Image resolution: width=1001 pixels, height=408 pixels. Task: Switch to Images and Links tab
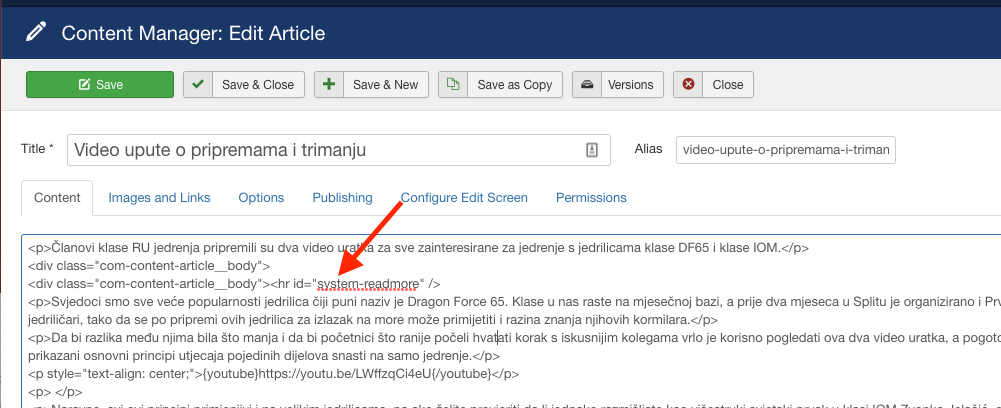point(159,198)
